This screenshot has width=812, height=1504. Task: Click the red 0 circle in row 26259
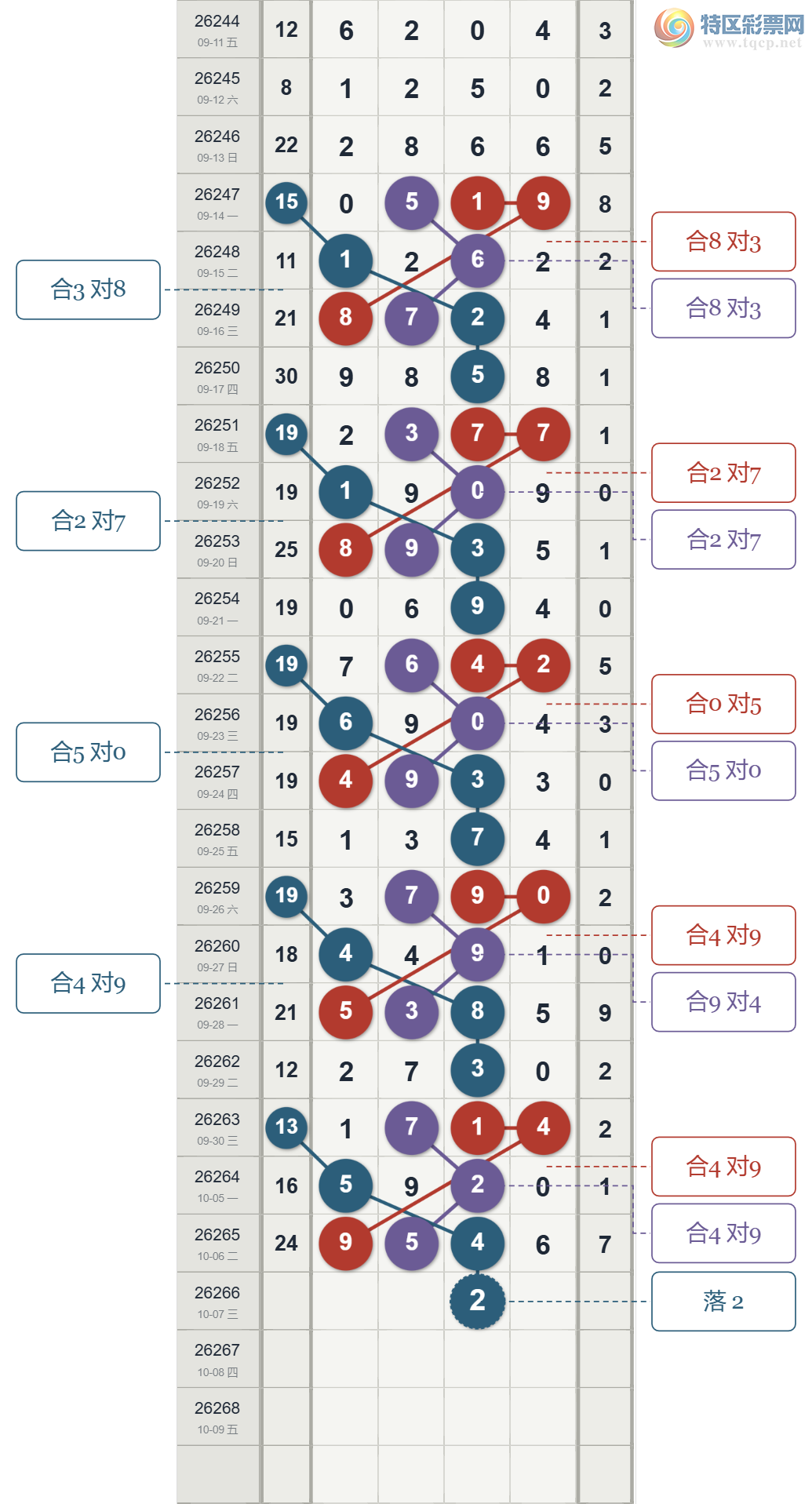click(x=543, y=896)
